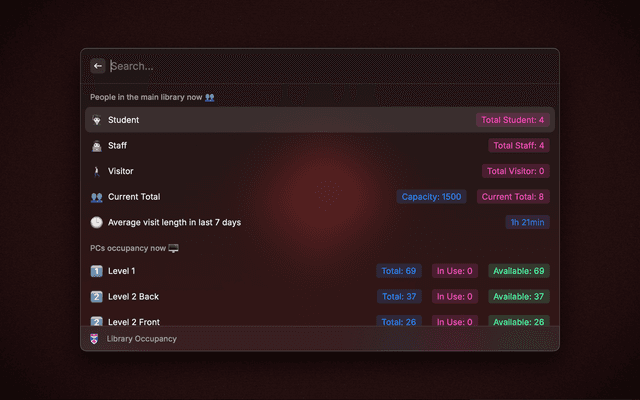Click the back arrow button
The image size is (640, 400).
coord(98,66)
